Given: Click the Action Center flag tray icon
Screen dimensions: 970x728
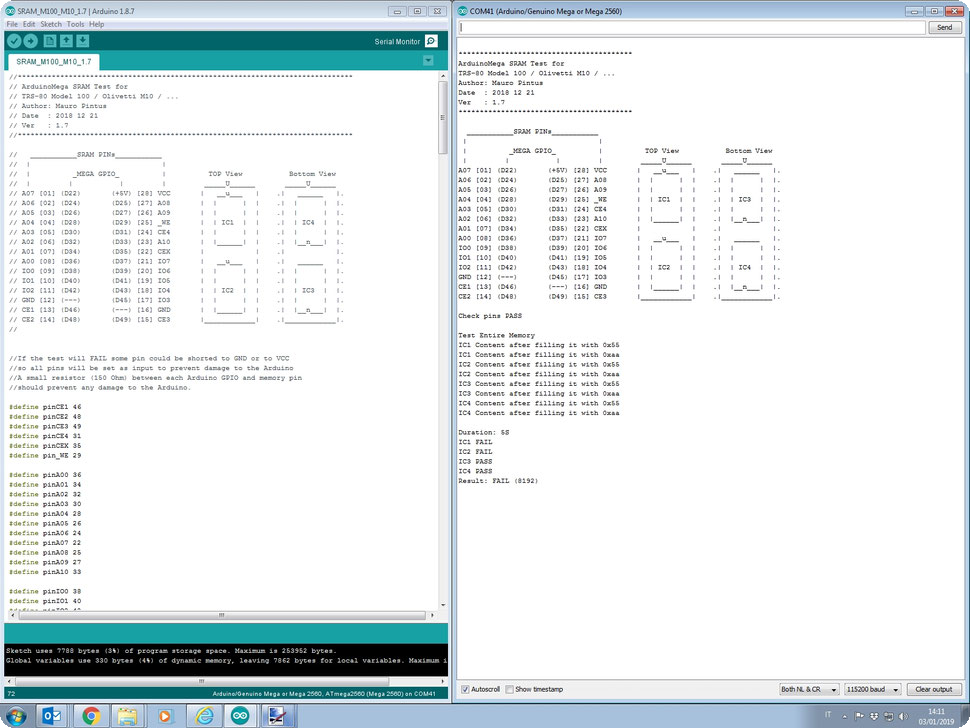Looking at the screenshot, I should click(x=859, y=716).
